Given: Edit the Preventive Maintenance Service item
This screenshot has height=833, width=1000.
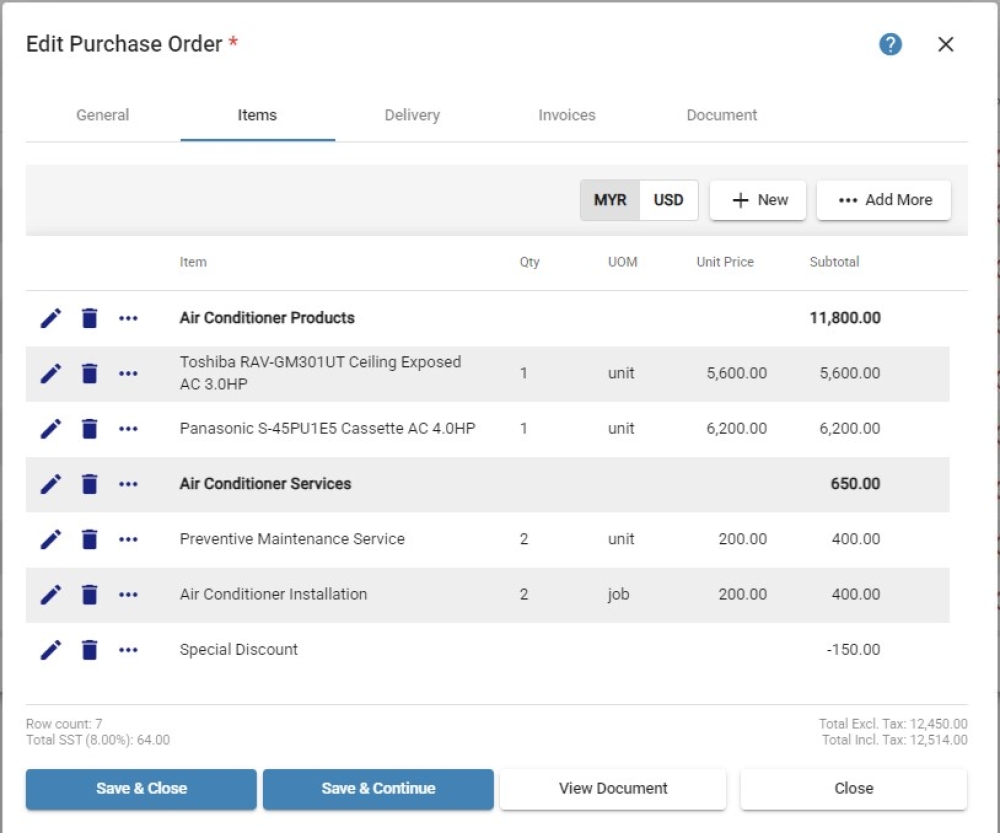Looking at the screenshot, I should point(51,540).
